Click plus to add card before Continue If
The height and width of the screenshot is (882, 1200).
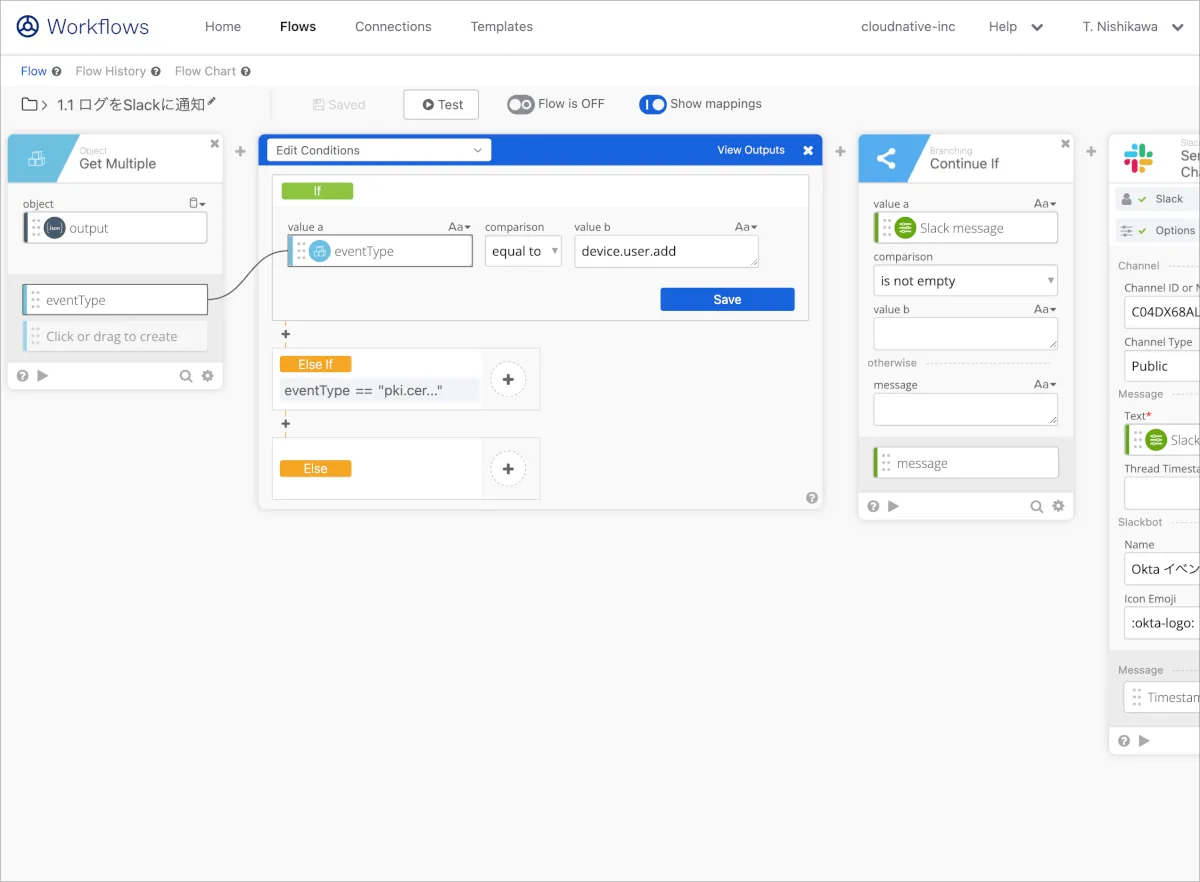point(840,152)
